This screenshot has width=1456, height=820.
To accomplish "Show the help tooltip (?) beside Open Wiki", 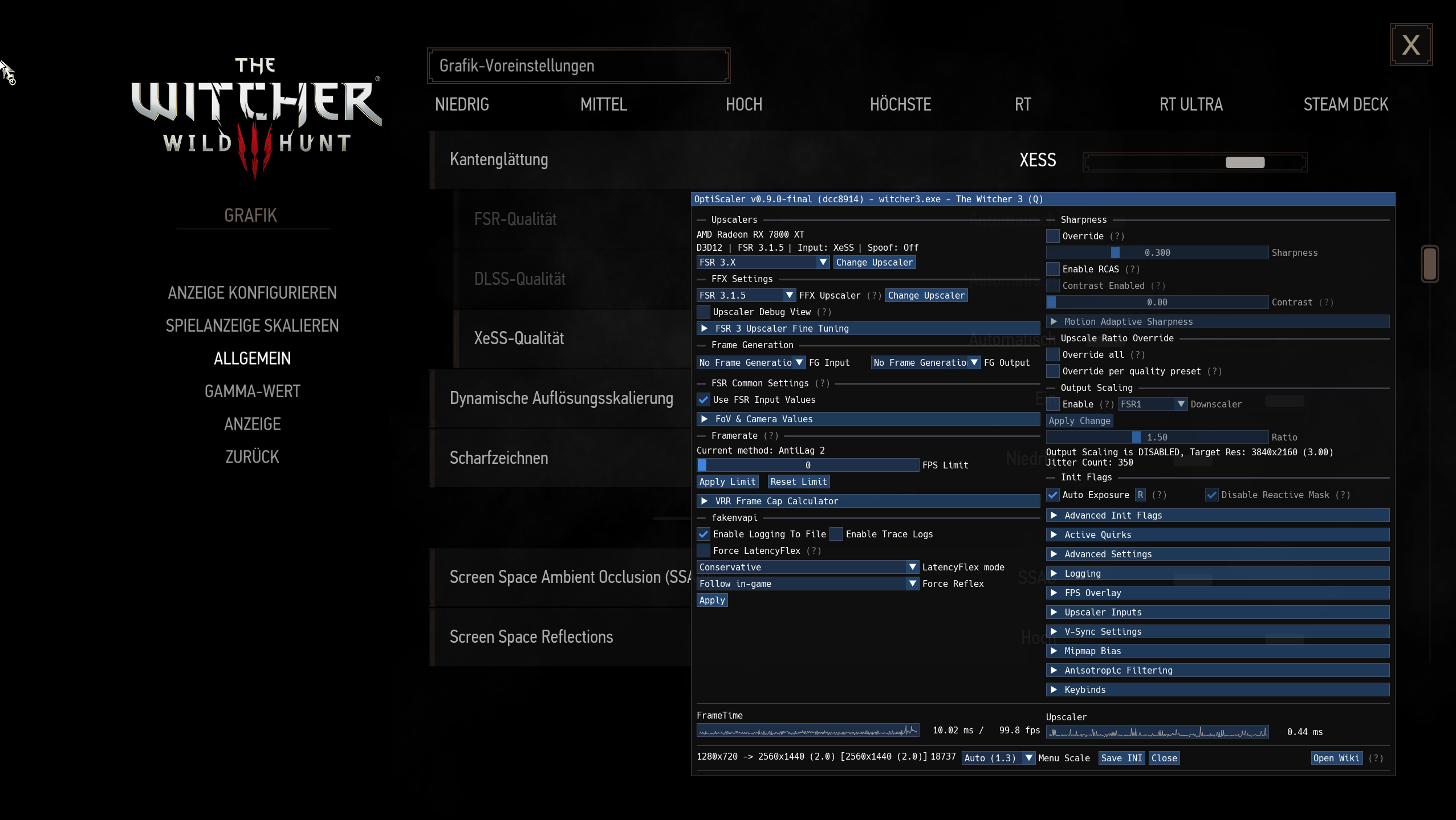I will (1375, 758).
